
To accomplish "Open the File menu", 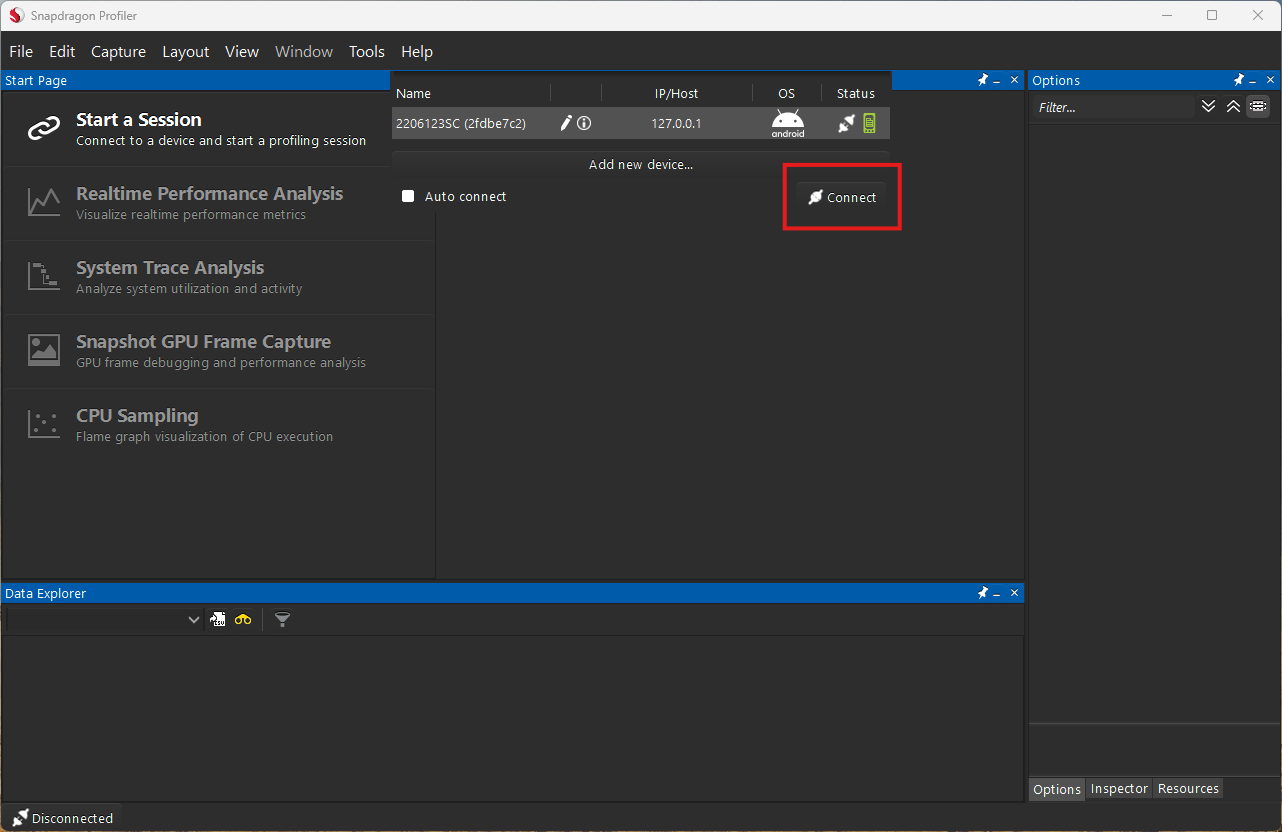I will click(21, 52).
